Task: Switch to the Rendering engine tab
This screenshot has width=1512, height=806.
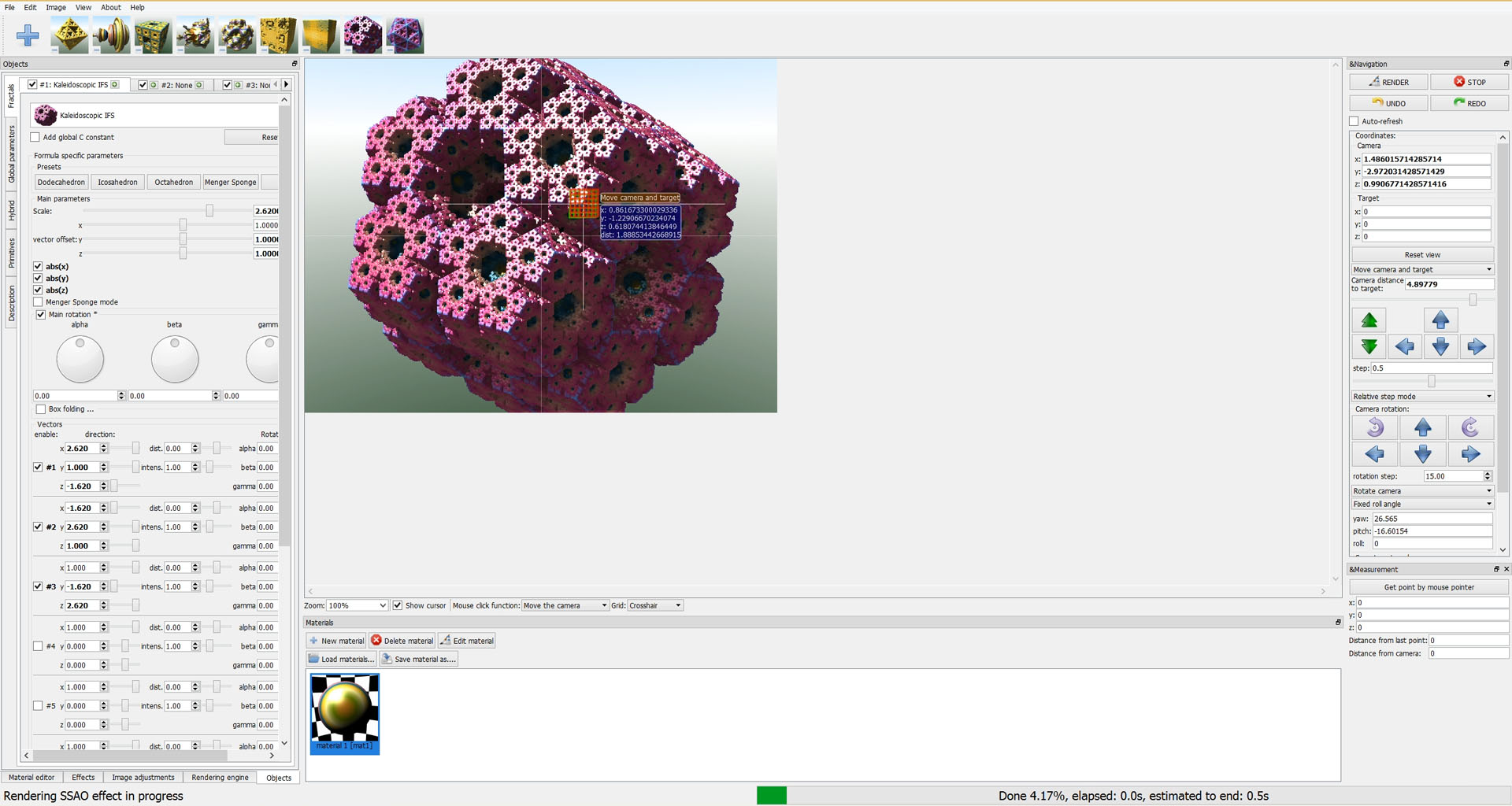Action: click(x=220, y=778)
